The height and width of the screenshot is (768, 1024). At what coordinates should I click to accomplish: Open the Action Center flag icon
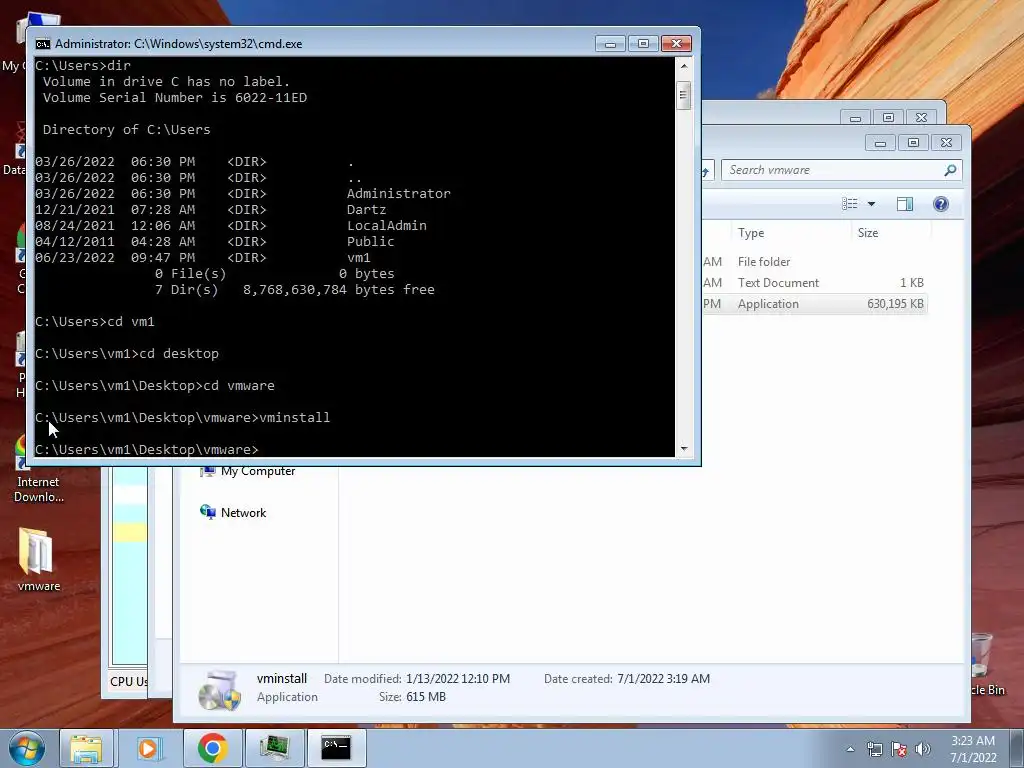899,749
